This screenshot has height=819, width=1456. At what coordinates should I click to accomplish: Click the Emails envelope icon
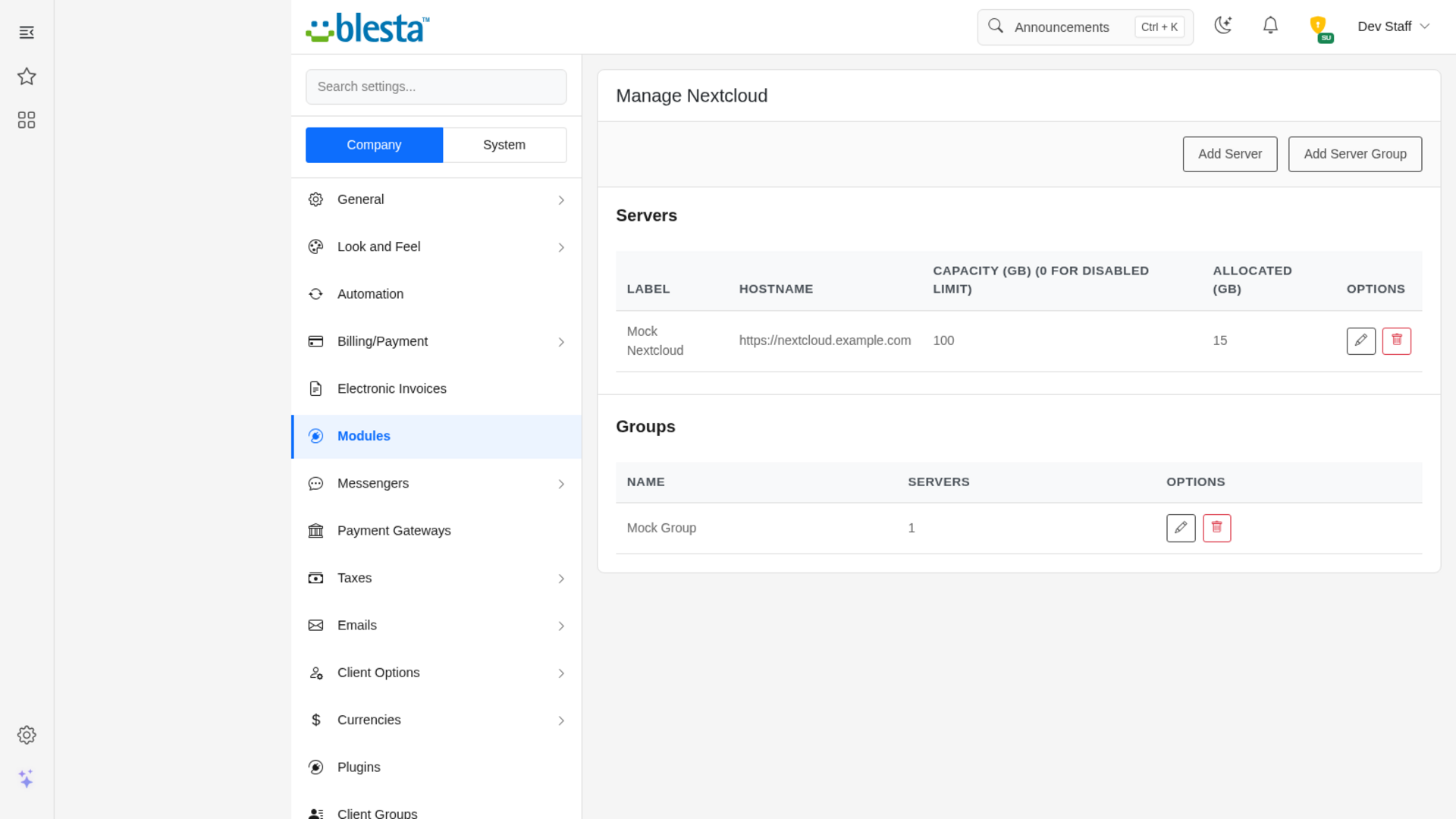pyautogui.click(x=316, y=626)
